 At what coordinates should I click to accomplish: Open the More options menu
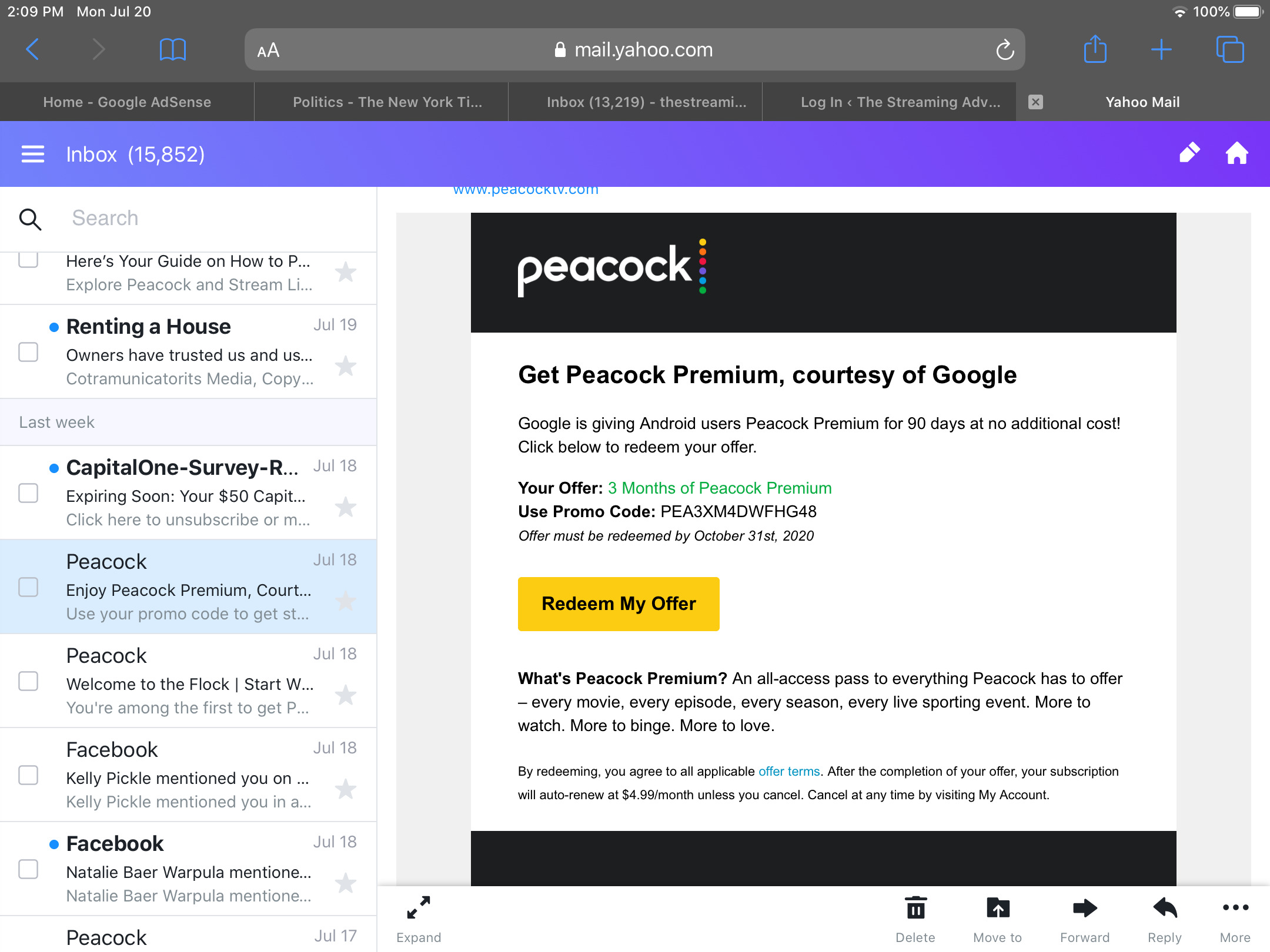[x=1235, y=920]
